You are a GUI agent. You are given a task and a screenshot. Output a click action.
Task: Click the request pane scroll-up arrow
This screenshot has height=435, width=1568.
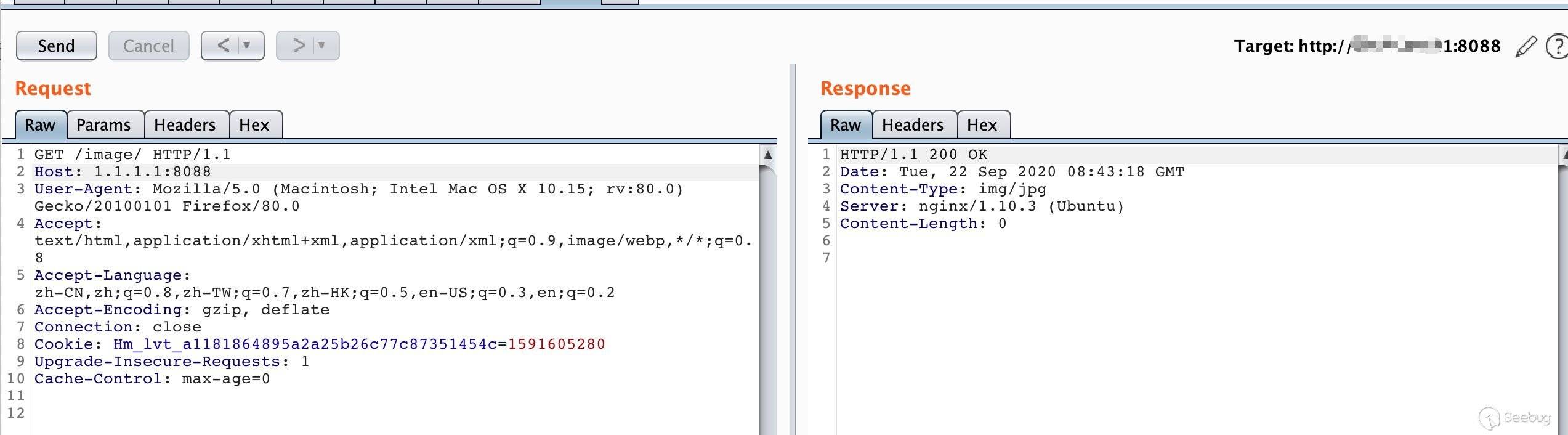coord(768,155)
